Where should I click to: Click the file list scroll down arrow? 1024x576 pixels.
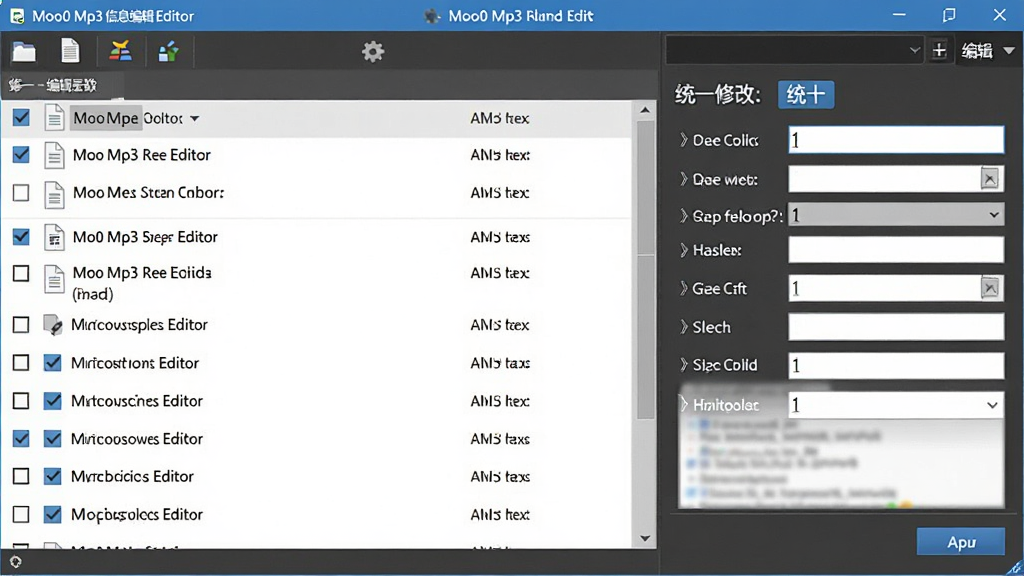645,538
